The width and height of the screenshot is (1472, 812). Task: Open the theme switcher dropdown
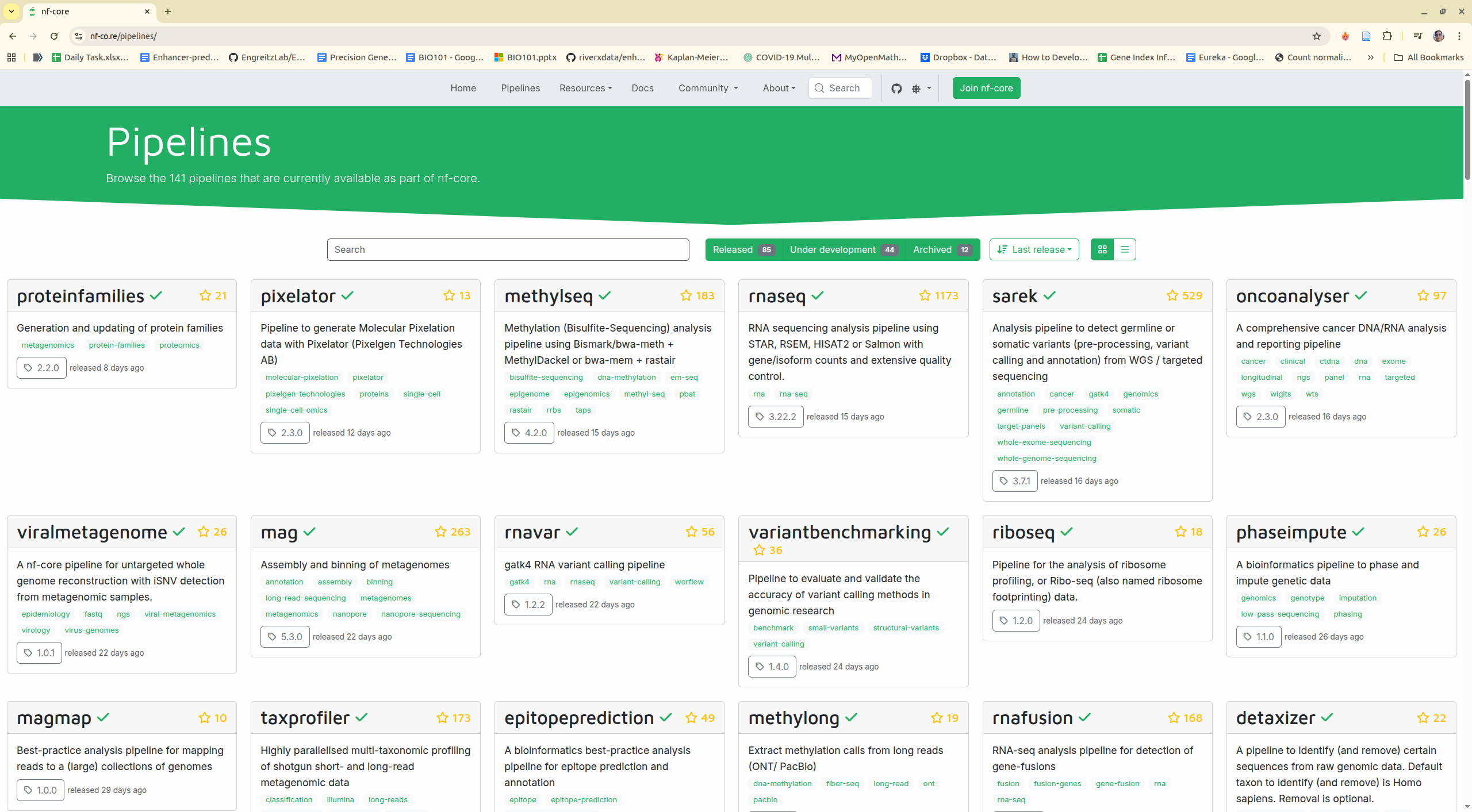(x=921, y=88)
